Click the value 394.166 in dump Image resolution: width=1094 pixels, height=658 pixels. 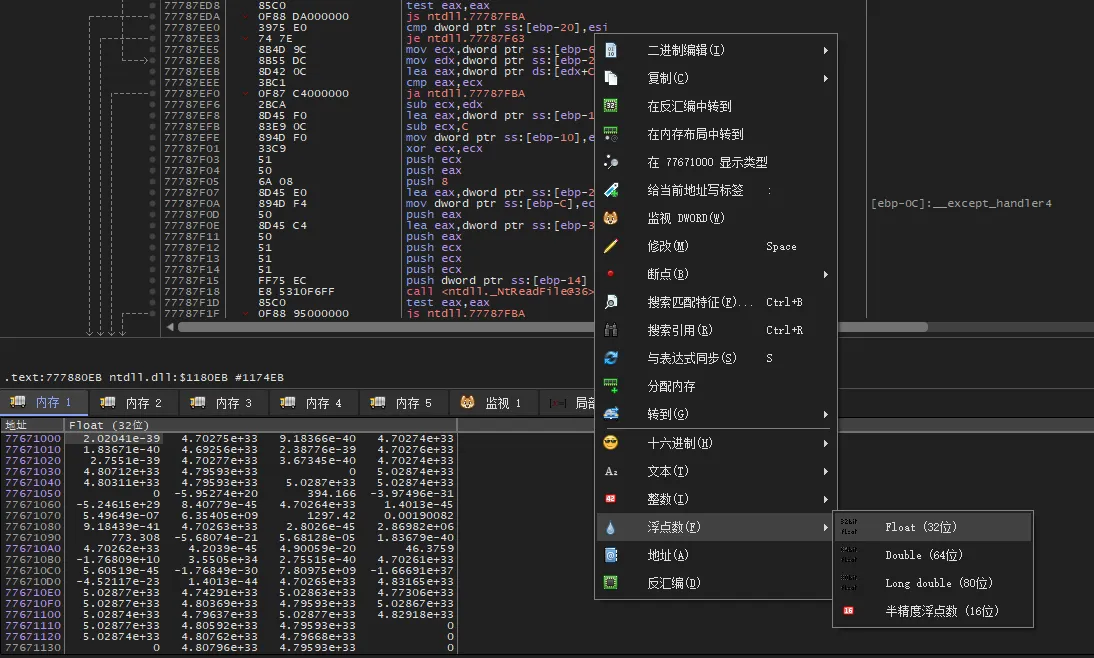point(331,493)
